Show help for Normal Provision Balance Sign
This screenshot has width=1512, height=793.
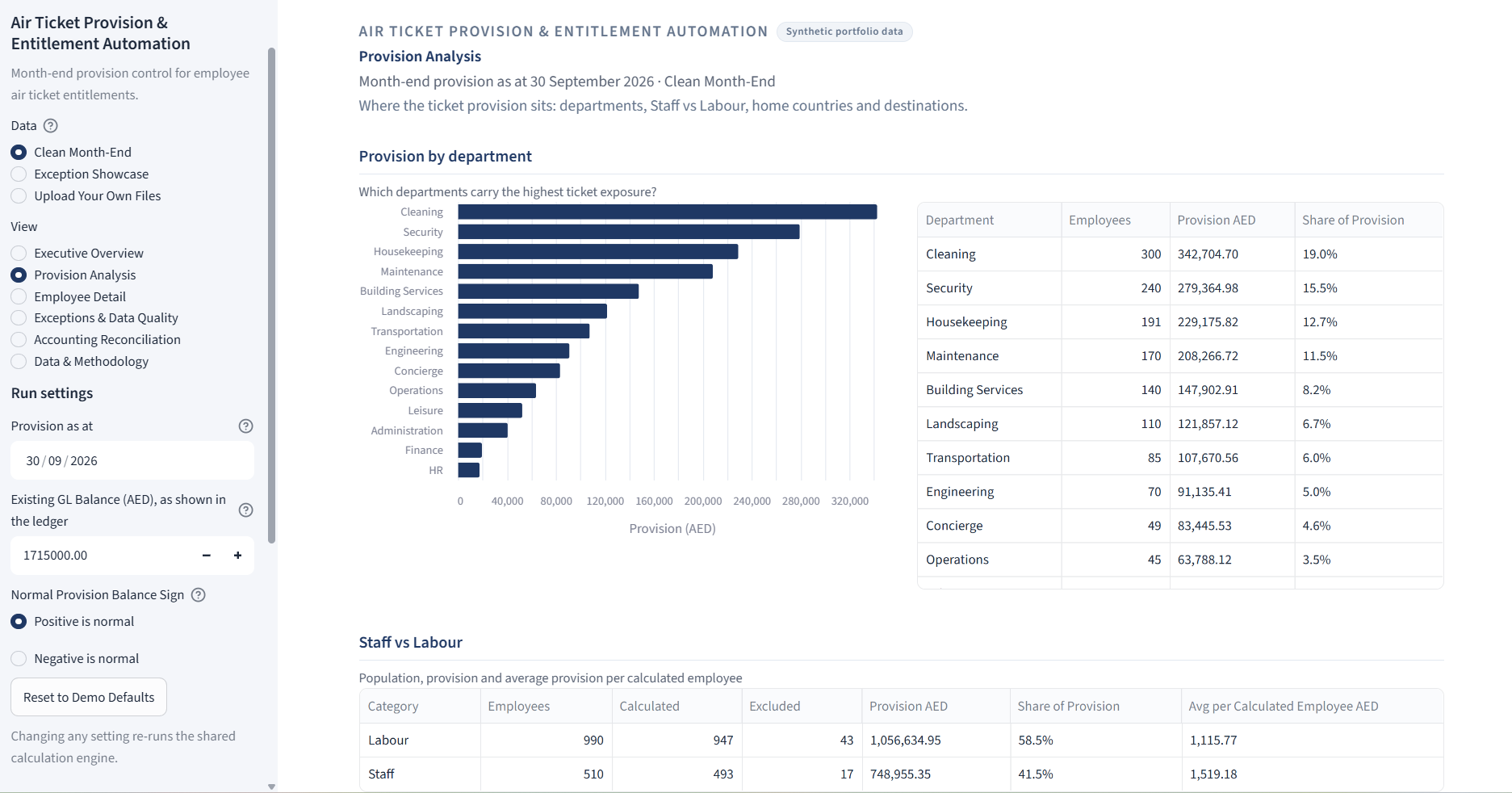[x=198, y=595]
